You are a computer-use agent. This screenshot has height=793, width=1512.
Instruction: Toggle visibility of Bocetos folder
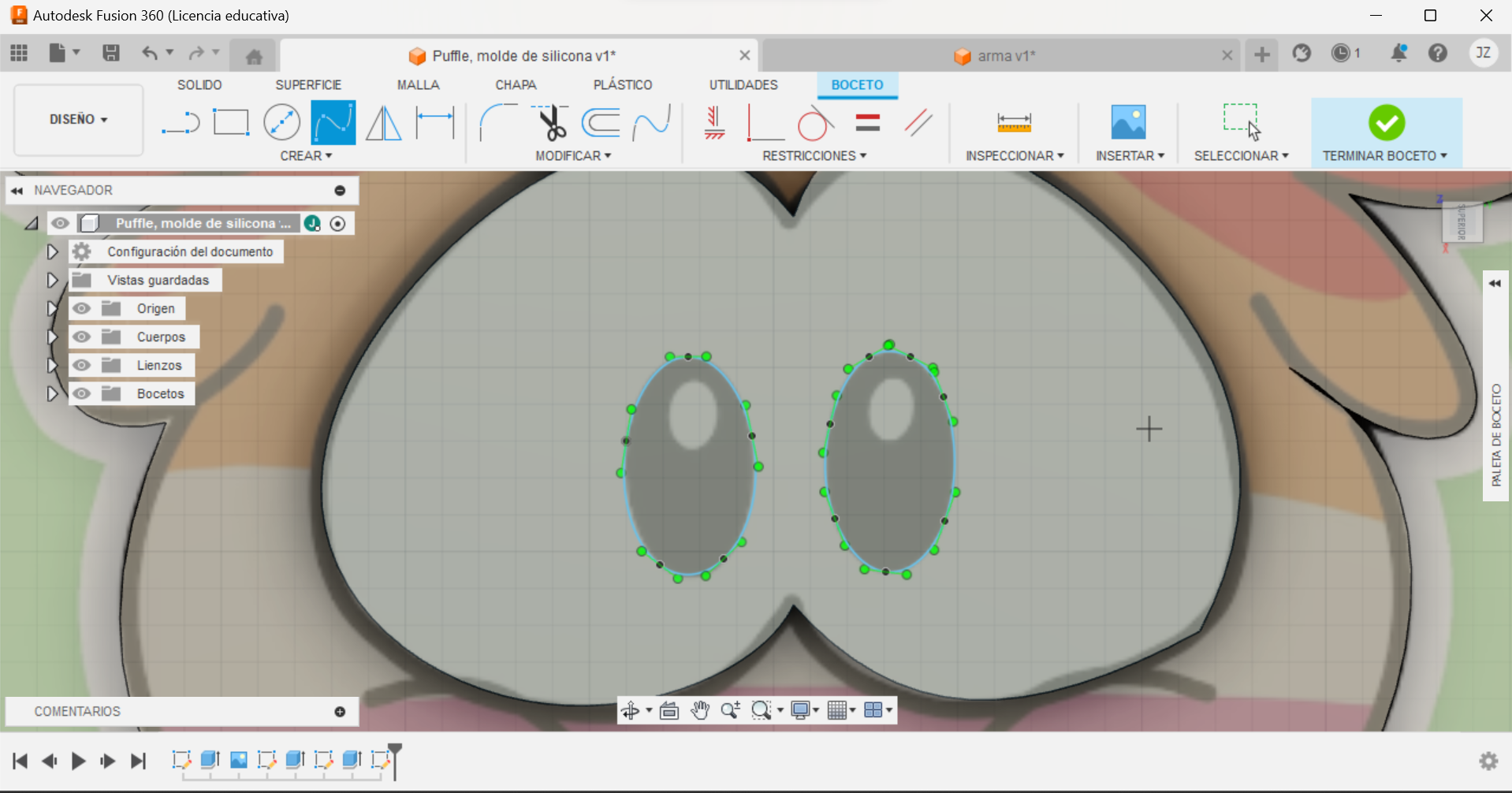pos(82,393)
